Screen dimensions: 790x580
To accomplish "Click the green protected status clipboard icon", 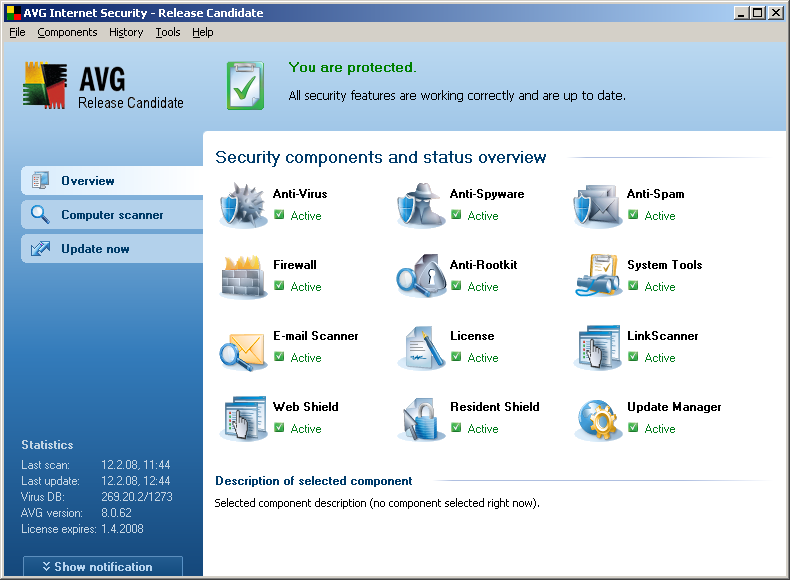I will pyautogui.click(x=245, y=86).
